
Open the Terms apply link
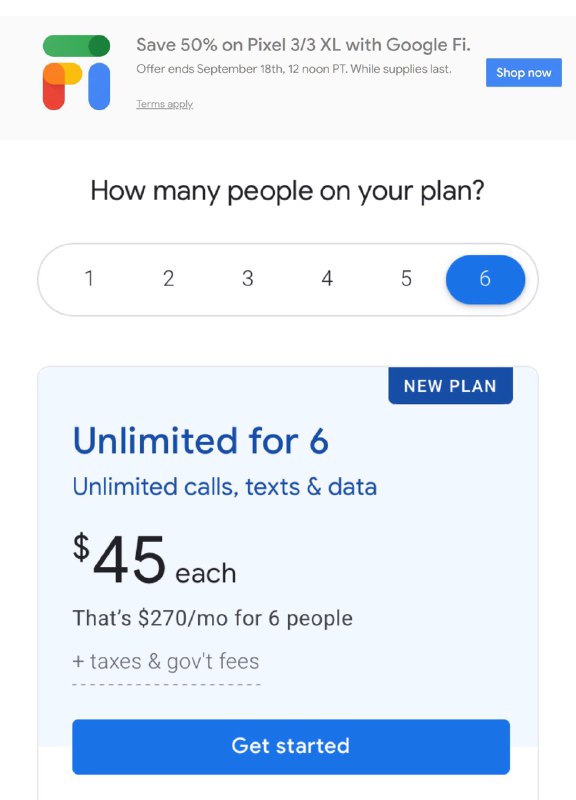pyautogui.click(x=164, y=104)
